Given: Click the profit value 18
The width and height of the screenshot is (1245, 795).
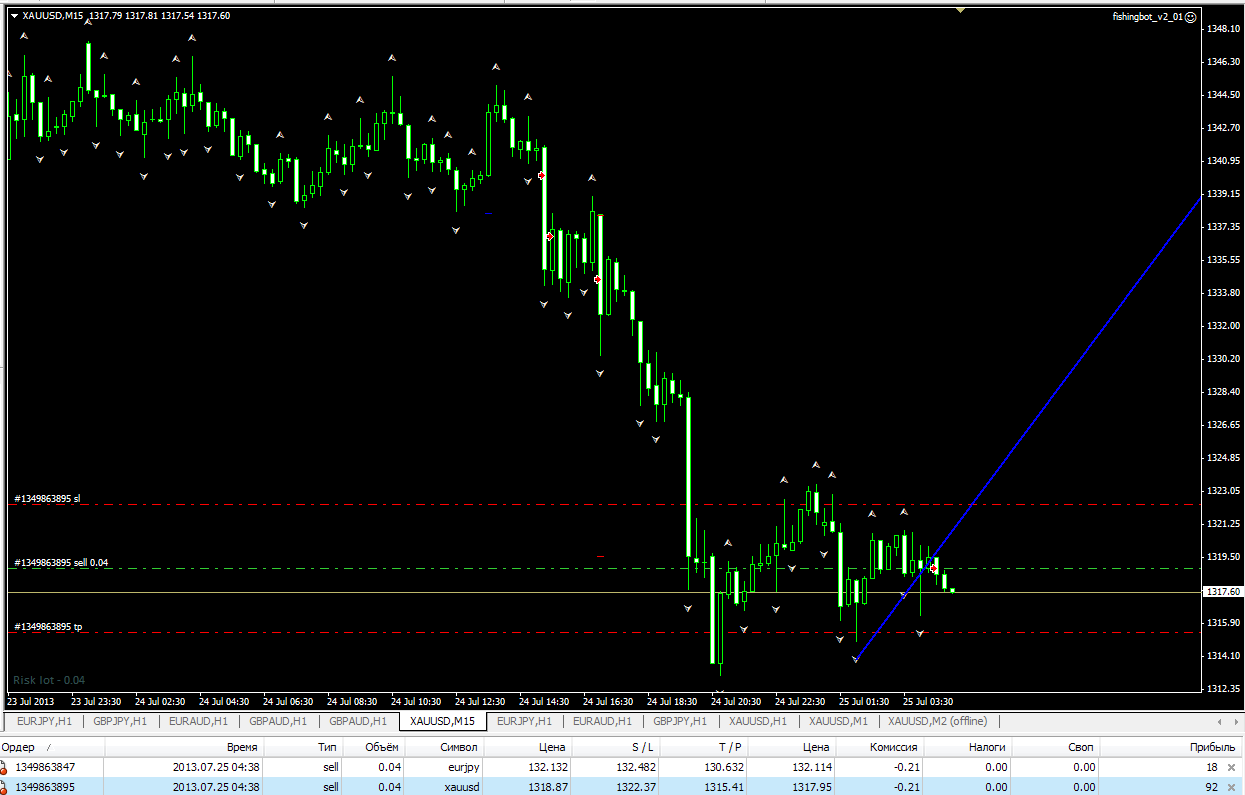Looking at the screenshot, I should [1212, 767].
